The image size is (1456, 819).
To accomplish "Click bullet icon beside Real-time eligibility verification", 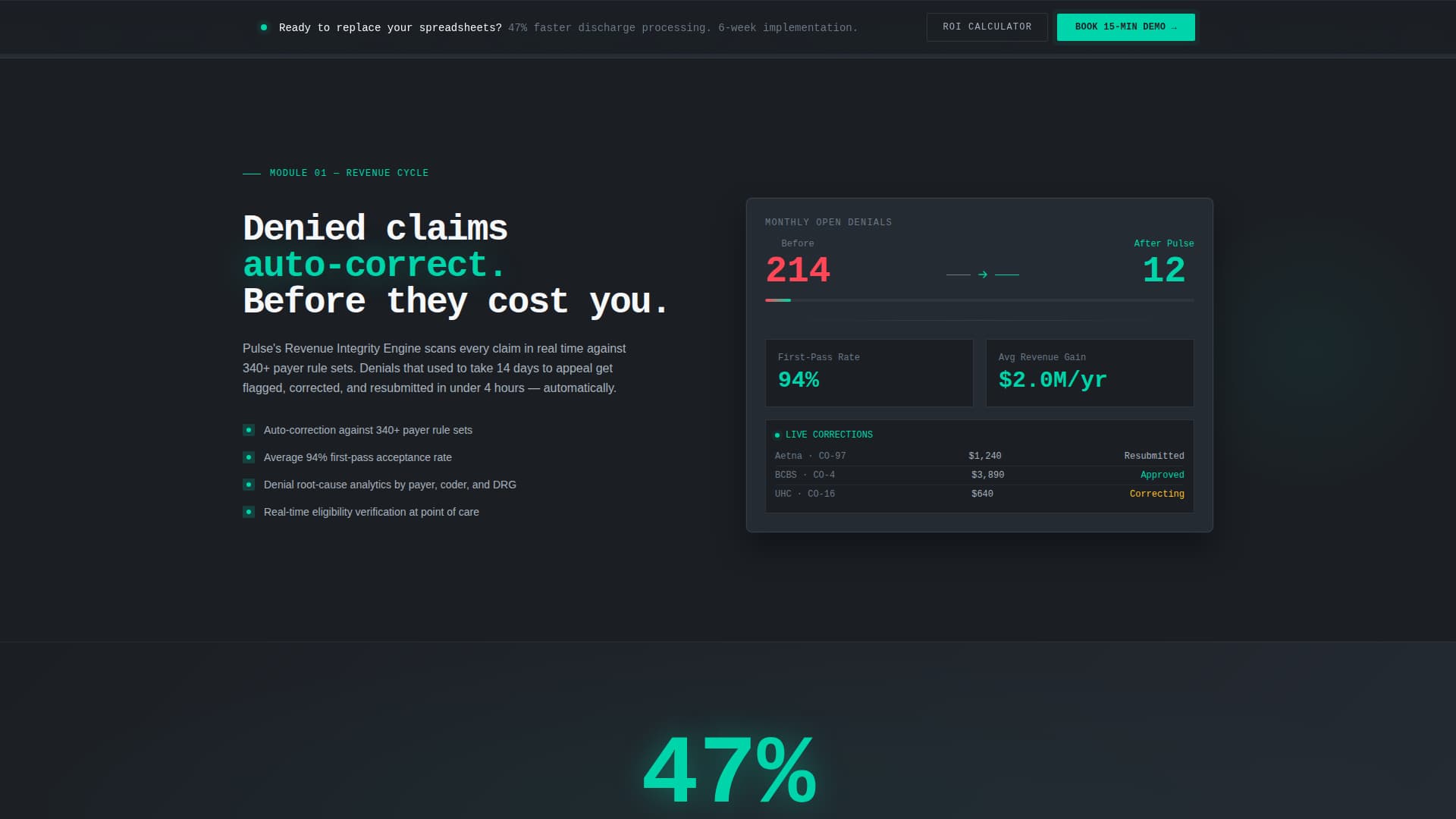I will click(x=249, y=512).
